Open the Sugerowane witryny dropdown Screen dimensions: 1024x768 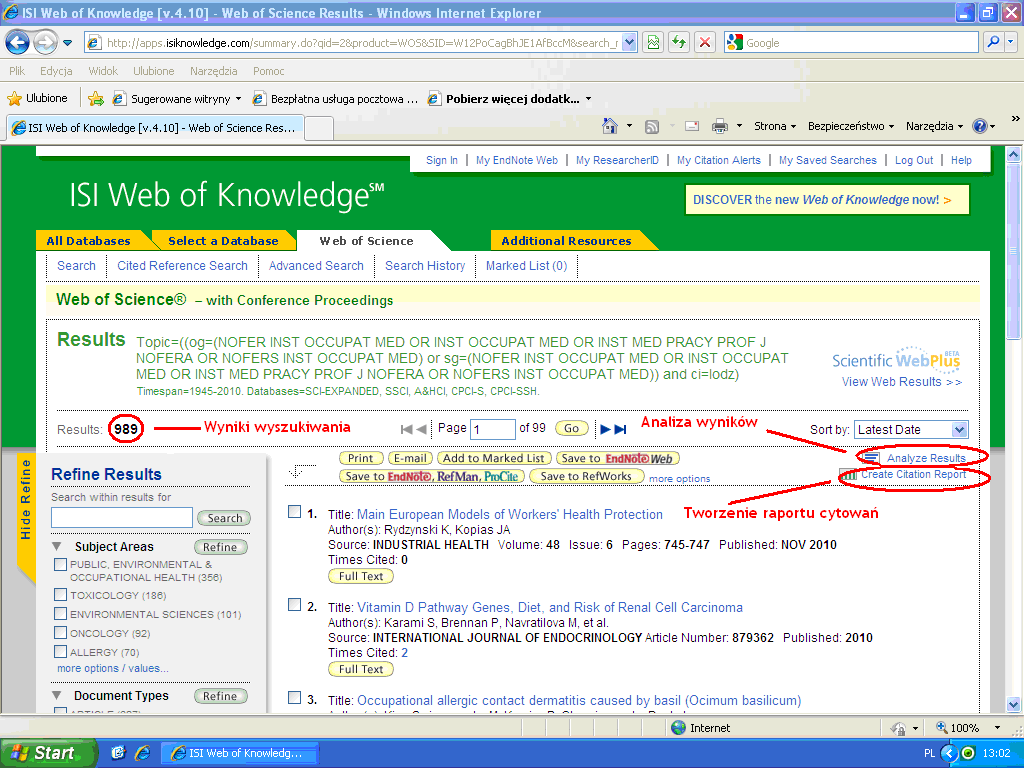[x=238, y=99]
